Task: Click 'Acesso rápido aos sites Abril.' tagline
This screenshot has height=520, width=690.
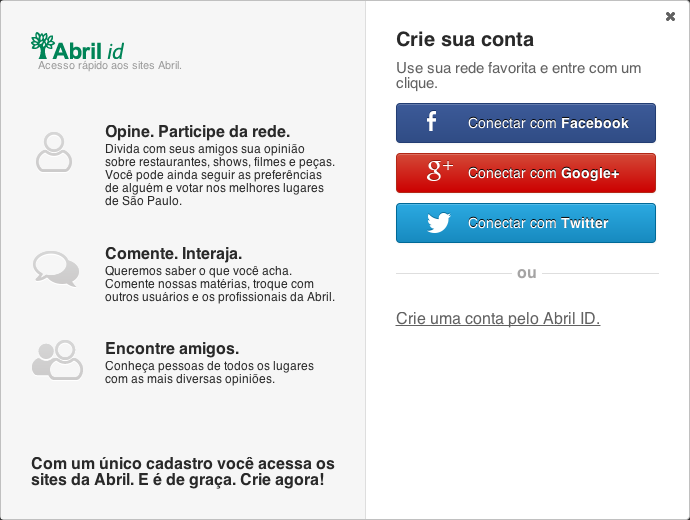Action: coord(110,66)
